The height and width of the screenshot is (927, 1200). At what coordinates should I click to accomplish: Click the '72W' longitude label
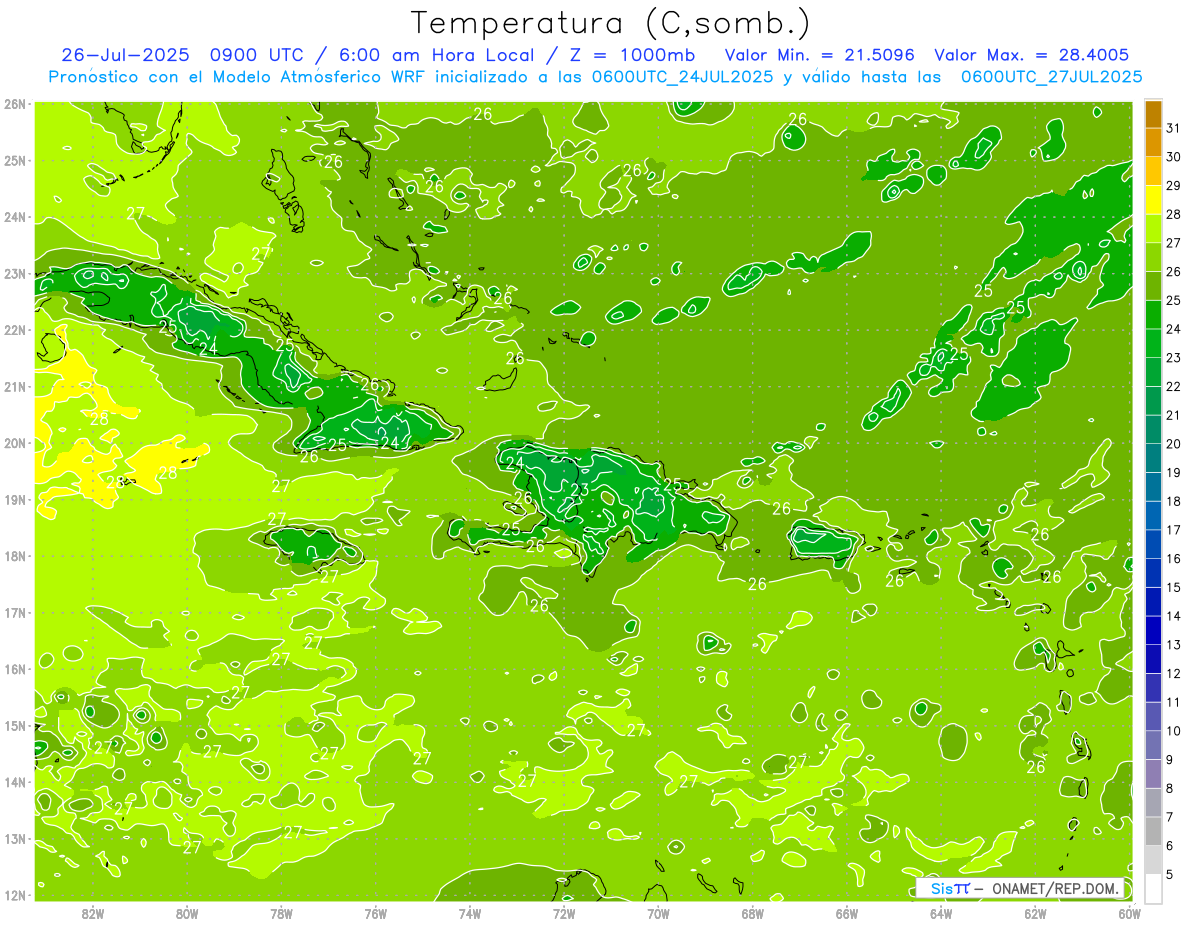(x=564, y=913)
